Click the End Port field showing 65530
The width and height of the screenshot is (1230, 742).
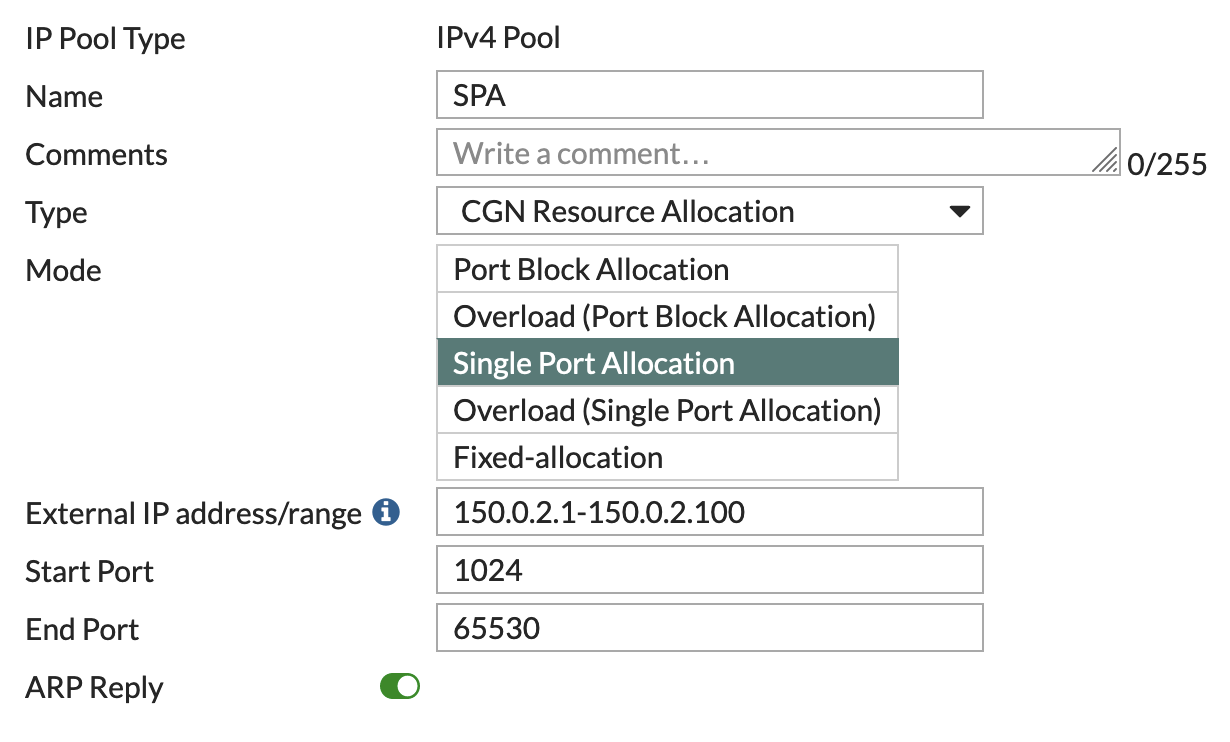coord(710,629)
